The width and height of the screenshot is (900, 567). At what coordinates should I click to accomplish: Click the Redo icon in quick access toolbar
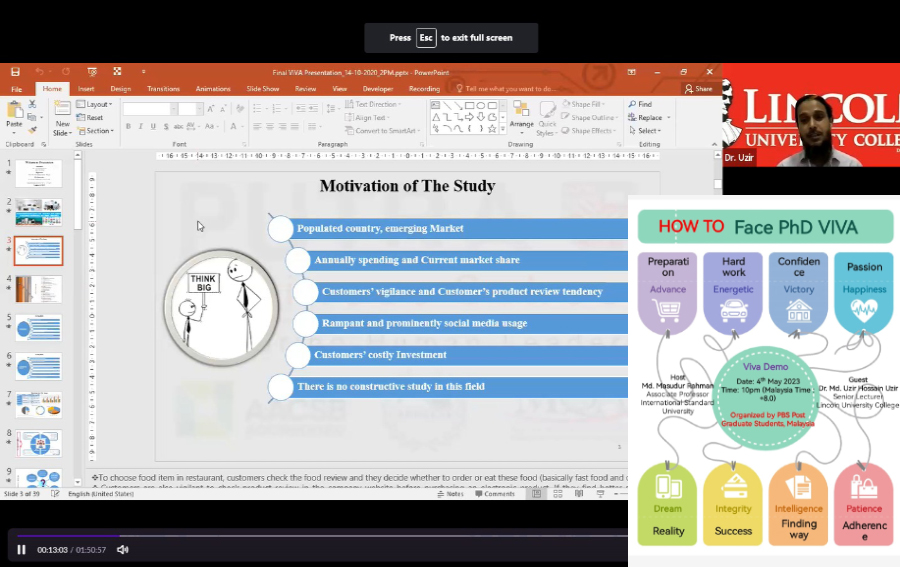pos(66,72)
